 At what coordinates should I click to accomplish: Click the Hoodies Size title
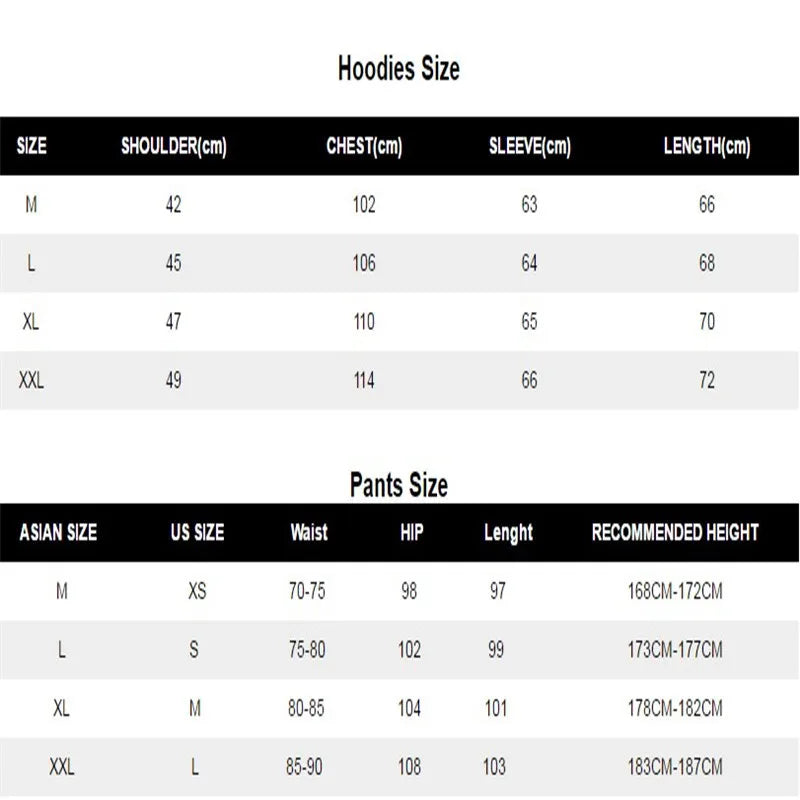399,69
